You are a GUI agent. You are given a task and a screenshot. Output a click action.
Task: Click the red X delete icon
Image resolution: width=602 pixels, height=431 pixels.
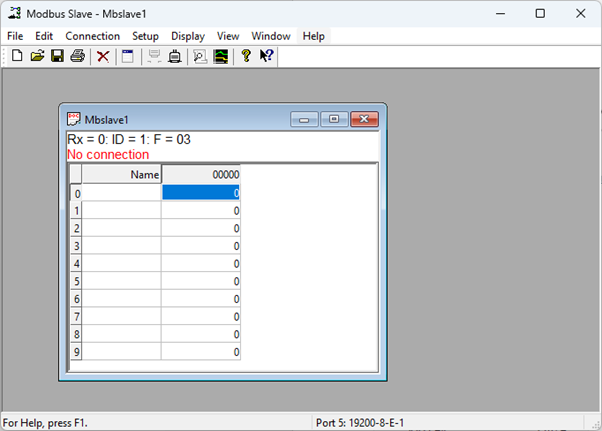point(103,56)
